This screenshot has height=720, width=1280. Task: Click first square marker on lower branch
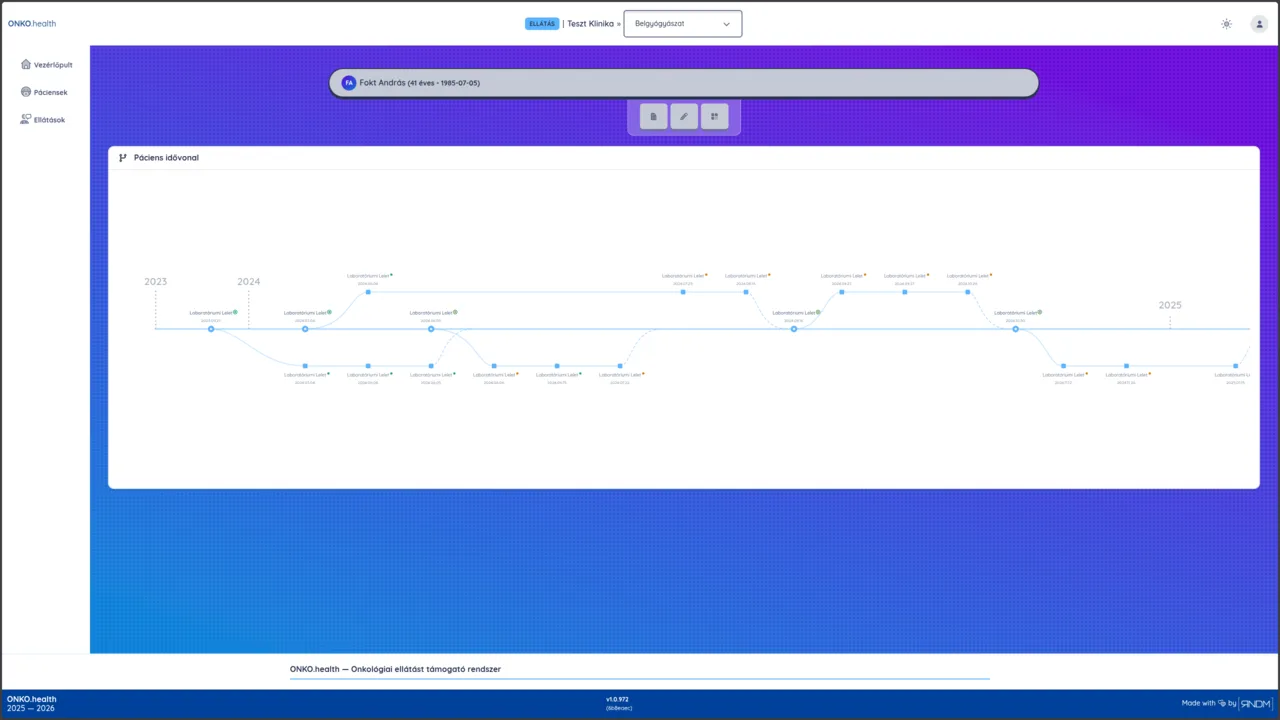pos(305,366)
